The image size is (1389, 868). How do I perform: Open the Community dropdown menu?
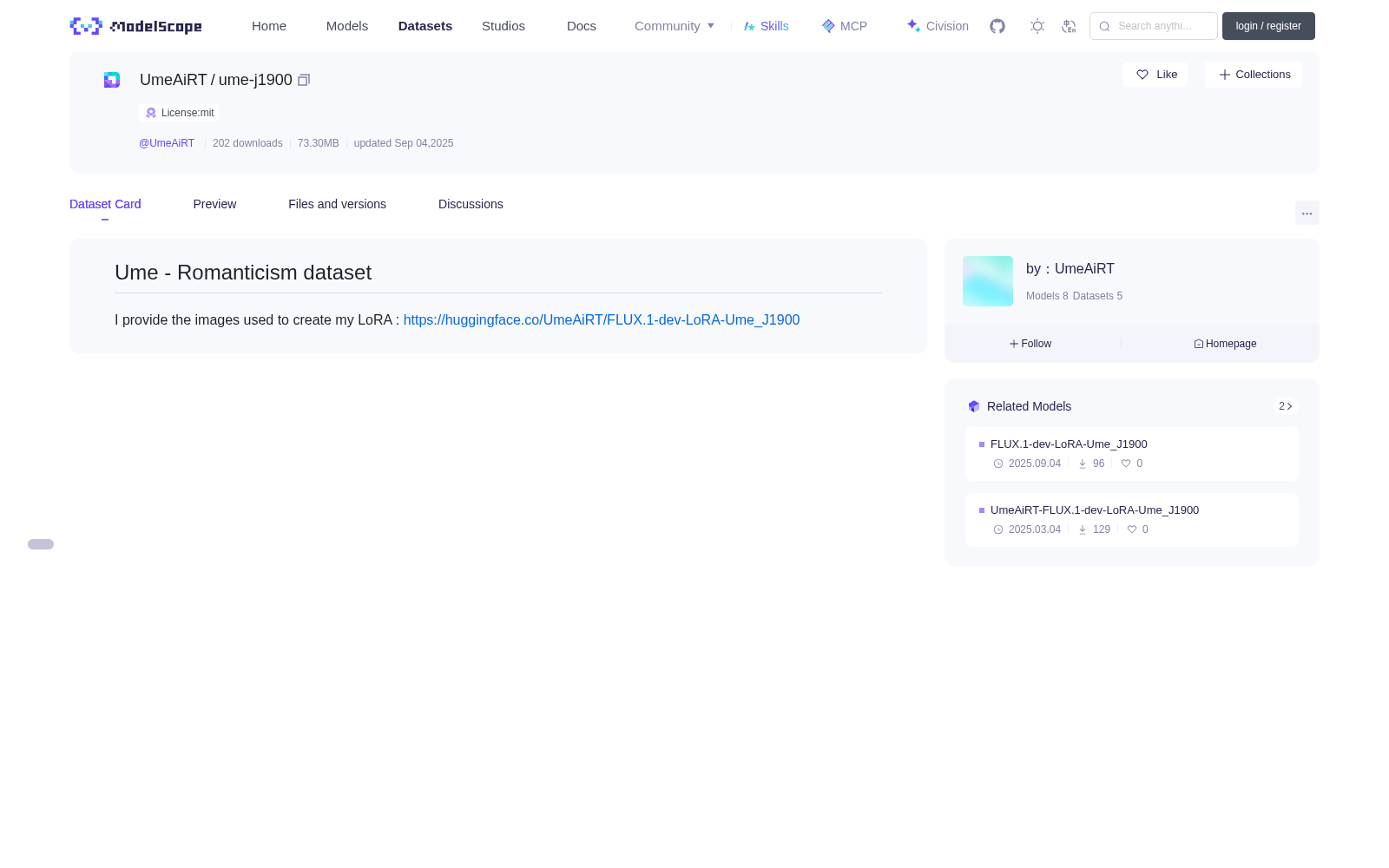click(675, 26)
